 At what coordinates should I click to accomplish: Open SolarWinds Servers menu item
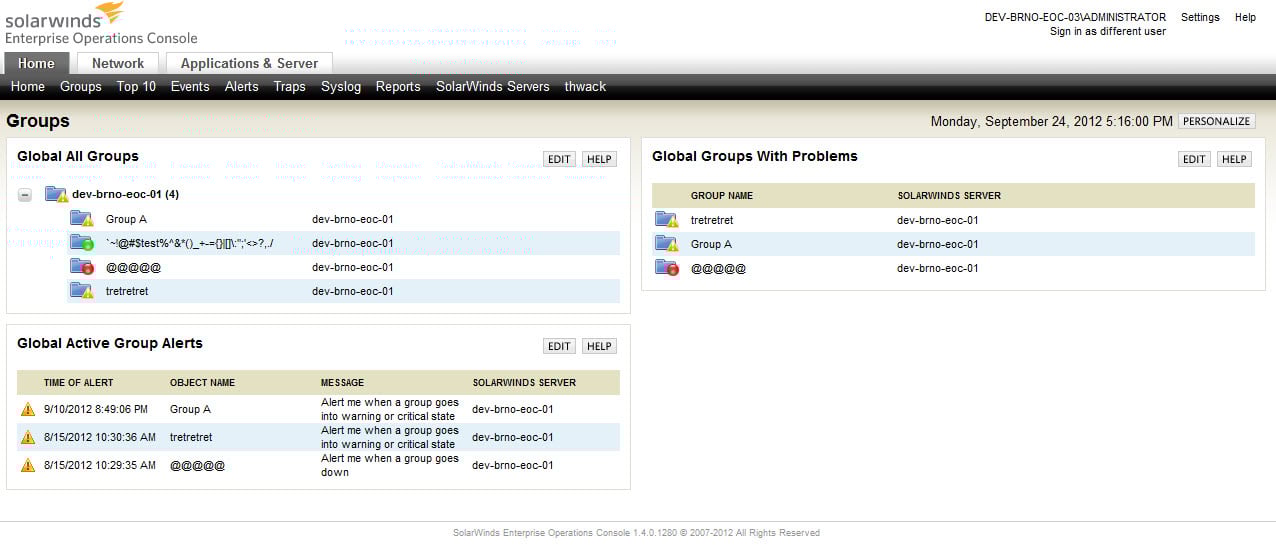(493, 87)
